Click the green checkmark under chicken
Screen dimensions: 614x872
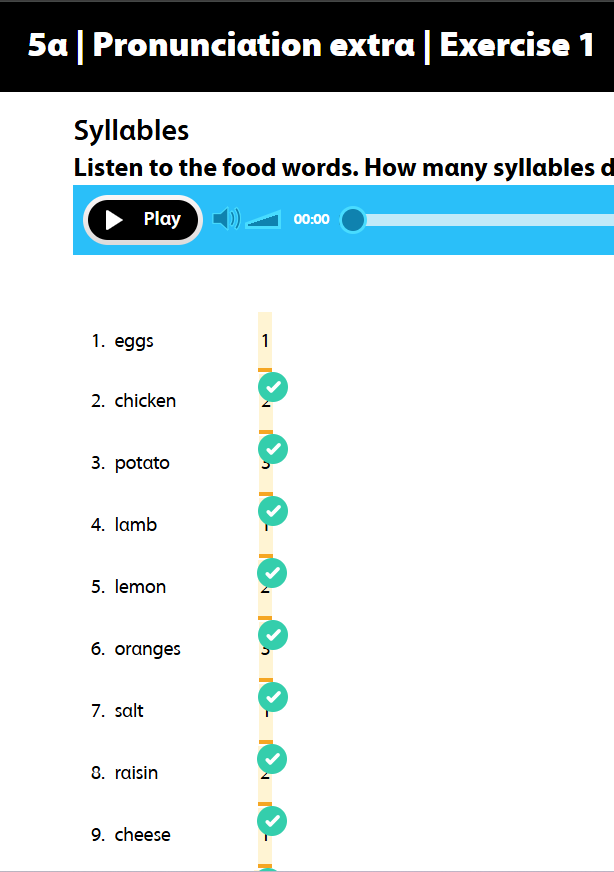tap(273, 449)
